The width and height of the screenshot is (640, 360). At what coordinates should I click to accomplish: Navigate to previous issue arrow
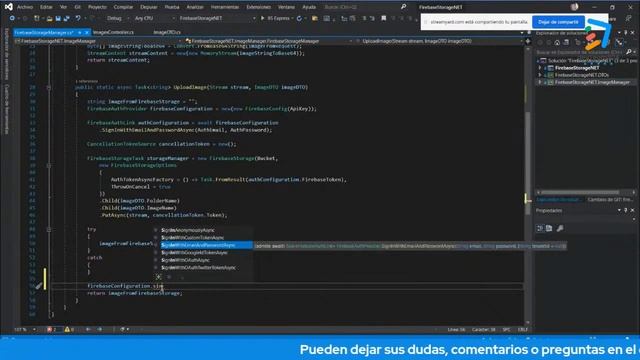[x=88, y=329]
